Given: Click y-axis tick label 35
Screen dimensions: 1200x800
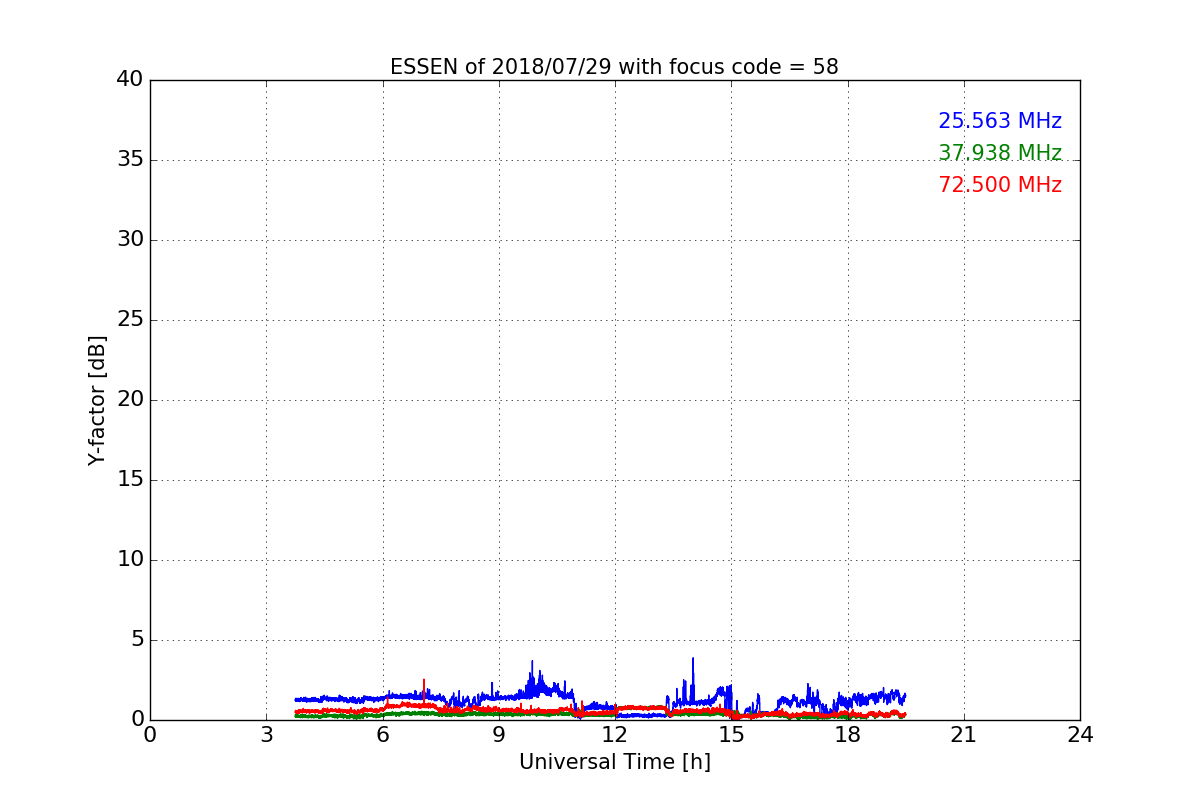Looking at the screenshot, I should [x=130, y=160].
